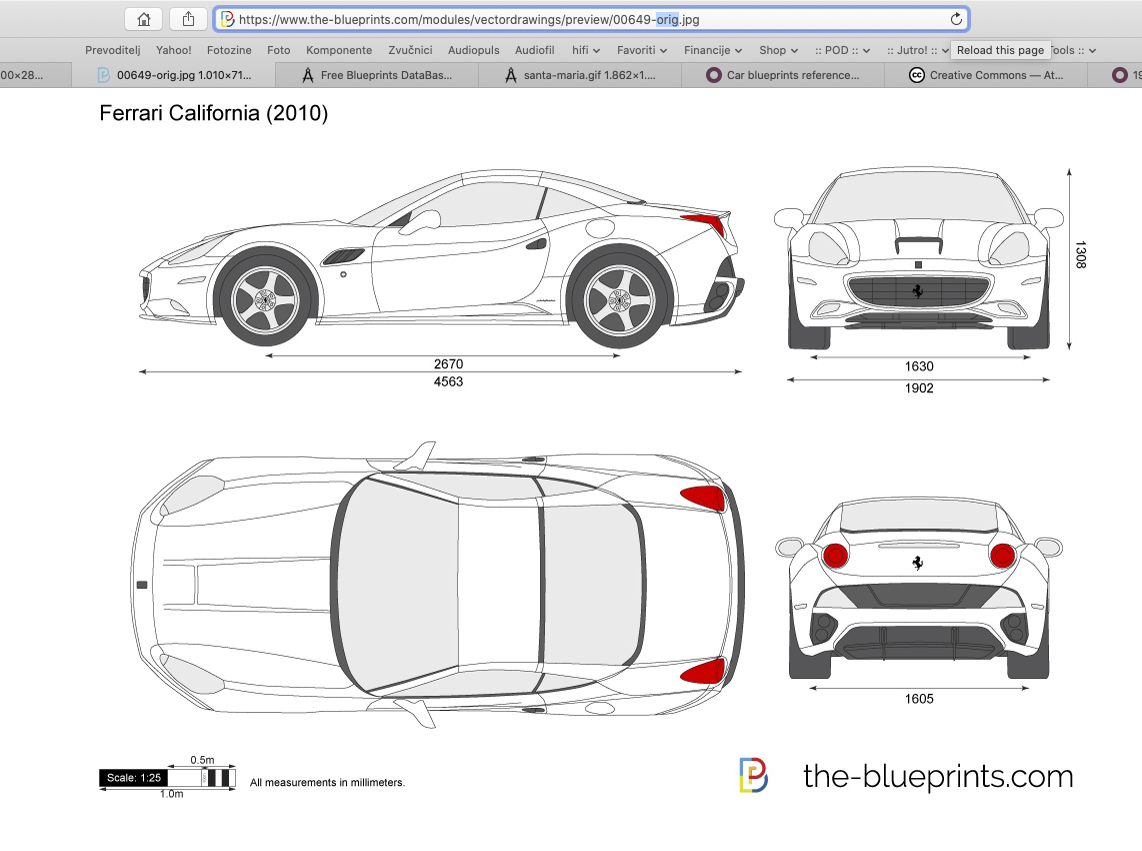Click the Car blueprints tab's purple ring icon
The width and height of the screenshot is (1142, 851).
tap(714, 75)
